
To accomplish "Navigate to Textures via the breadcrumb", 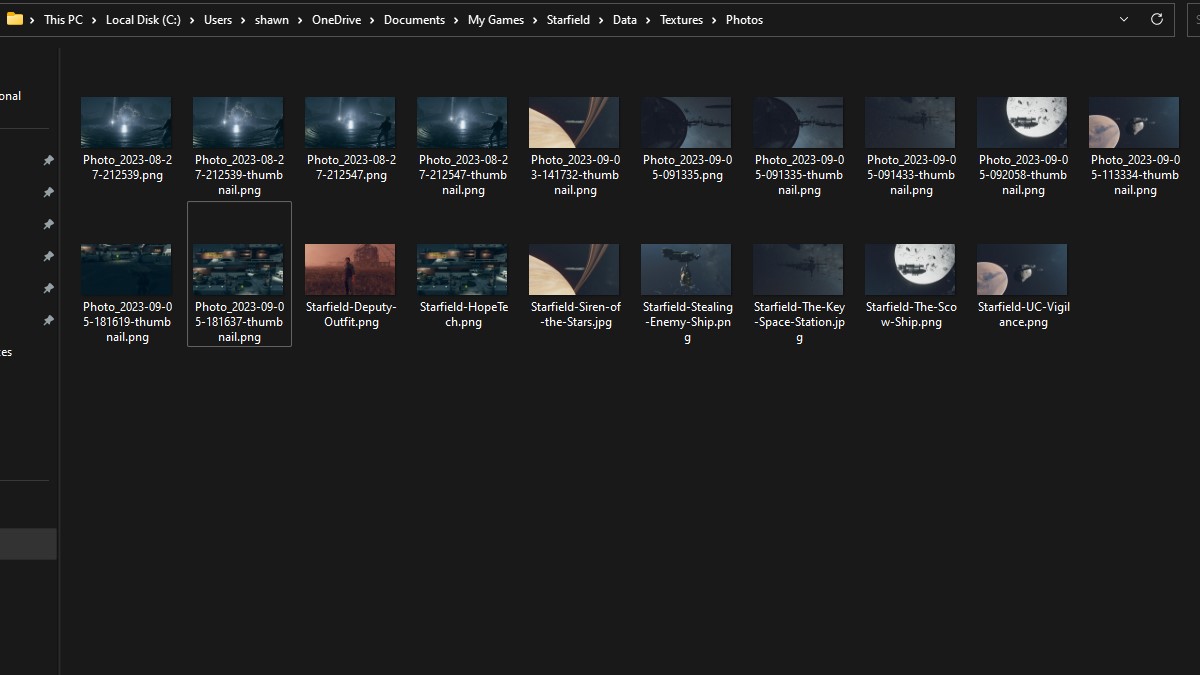I will (x=681, y=19).
